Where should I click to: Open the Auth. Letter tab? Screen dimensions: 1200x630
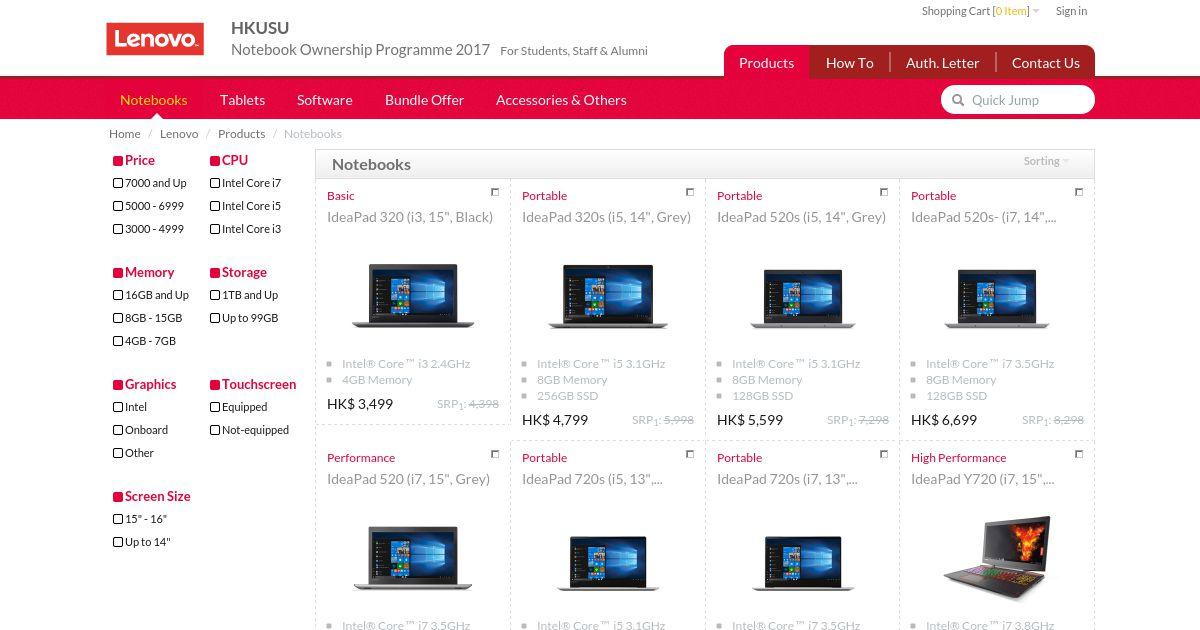pos(942,62)
